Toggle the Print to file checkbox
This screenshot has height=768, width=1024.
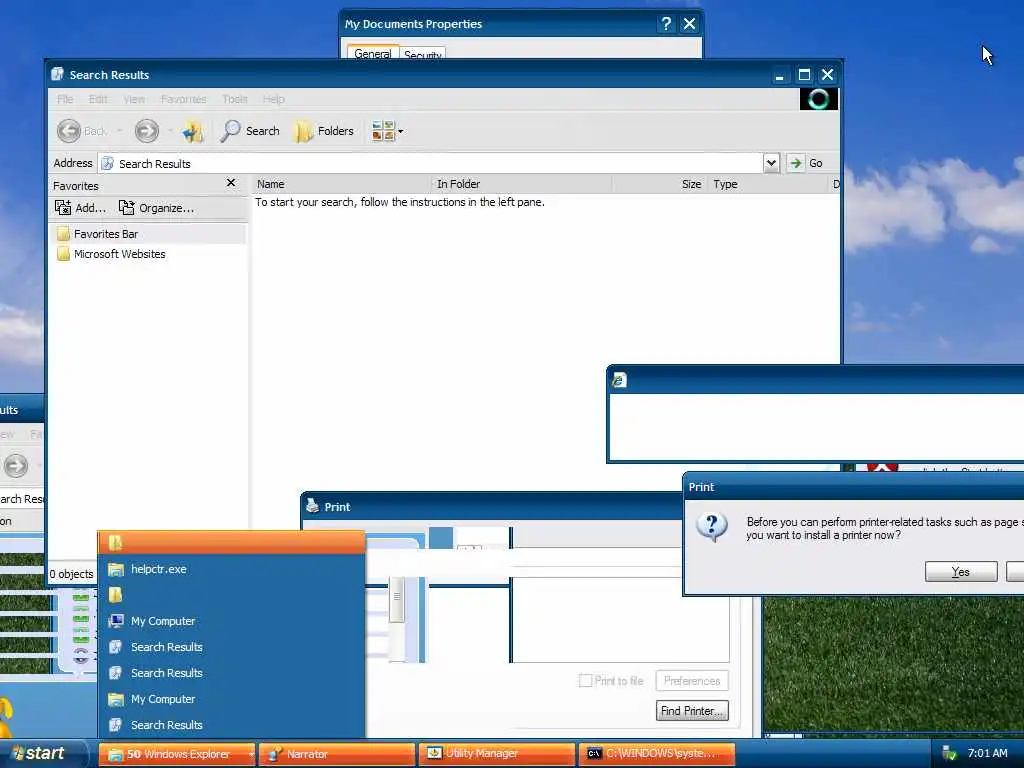click(585, 680)
